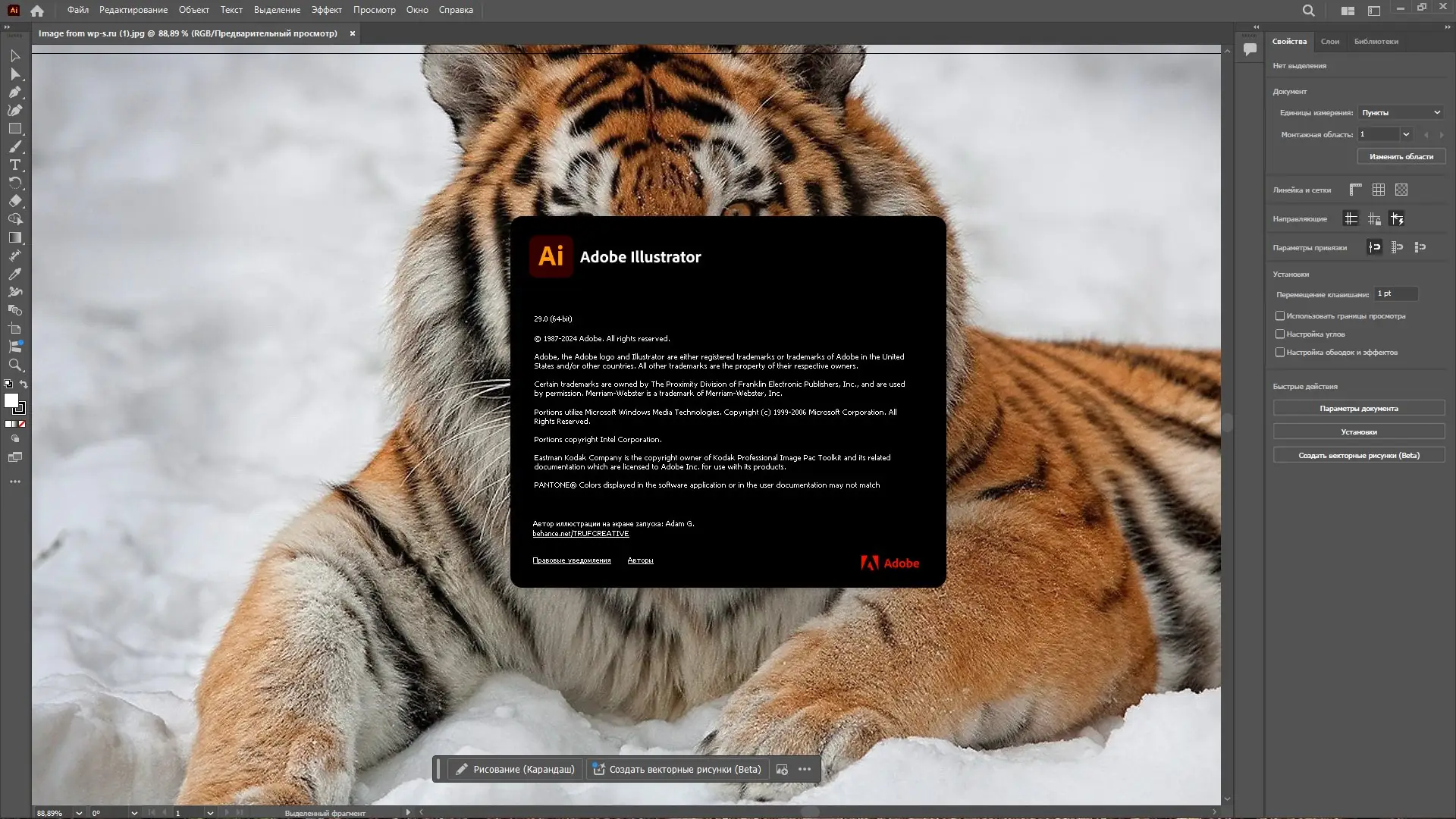1456x819 pixels.
Task: Enable Использовать границы просмотра checkbox
Action: click(1280, 315)
